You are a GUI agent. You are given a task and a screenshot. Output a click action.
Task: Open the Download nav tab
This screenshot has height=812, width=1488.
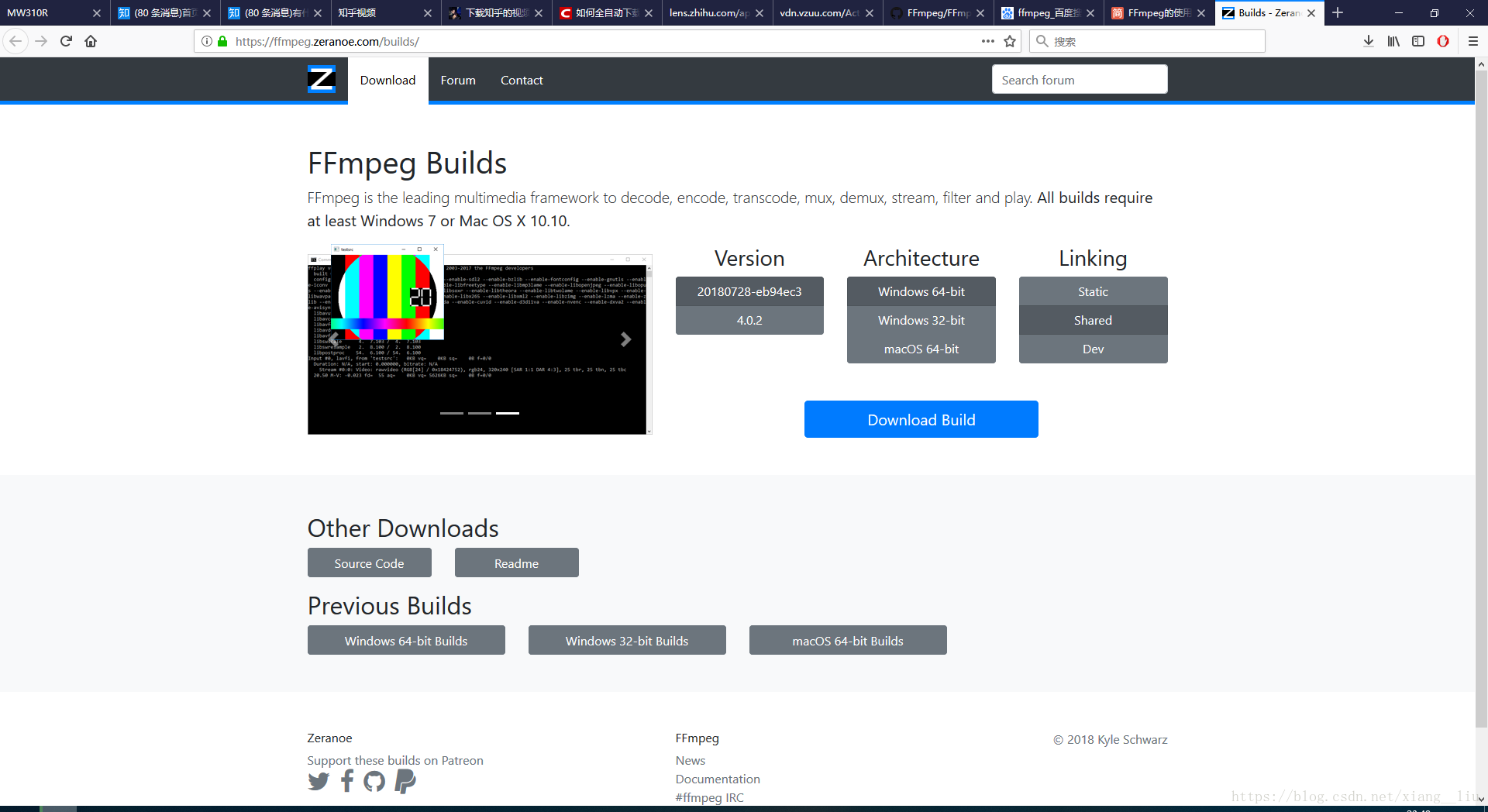point(387,80)
